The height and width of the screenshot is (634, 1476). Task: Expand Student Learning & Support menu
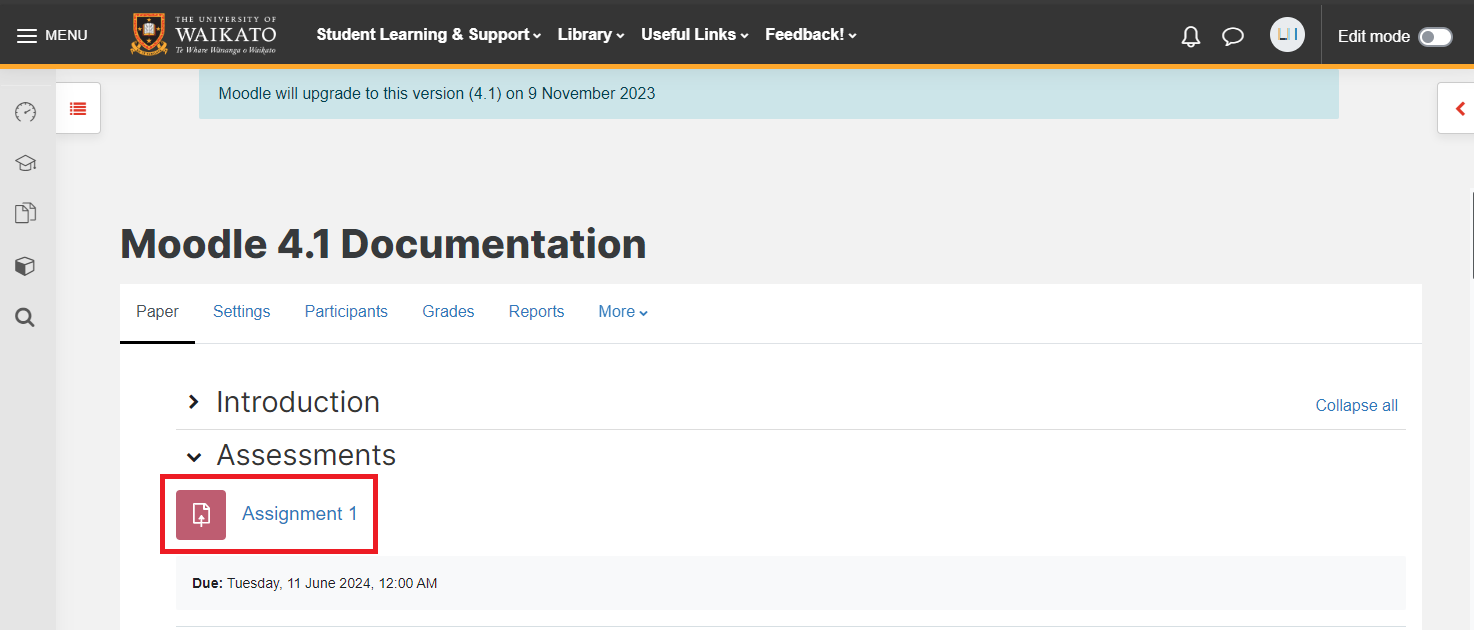pos(428,35)
